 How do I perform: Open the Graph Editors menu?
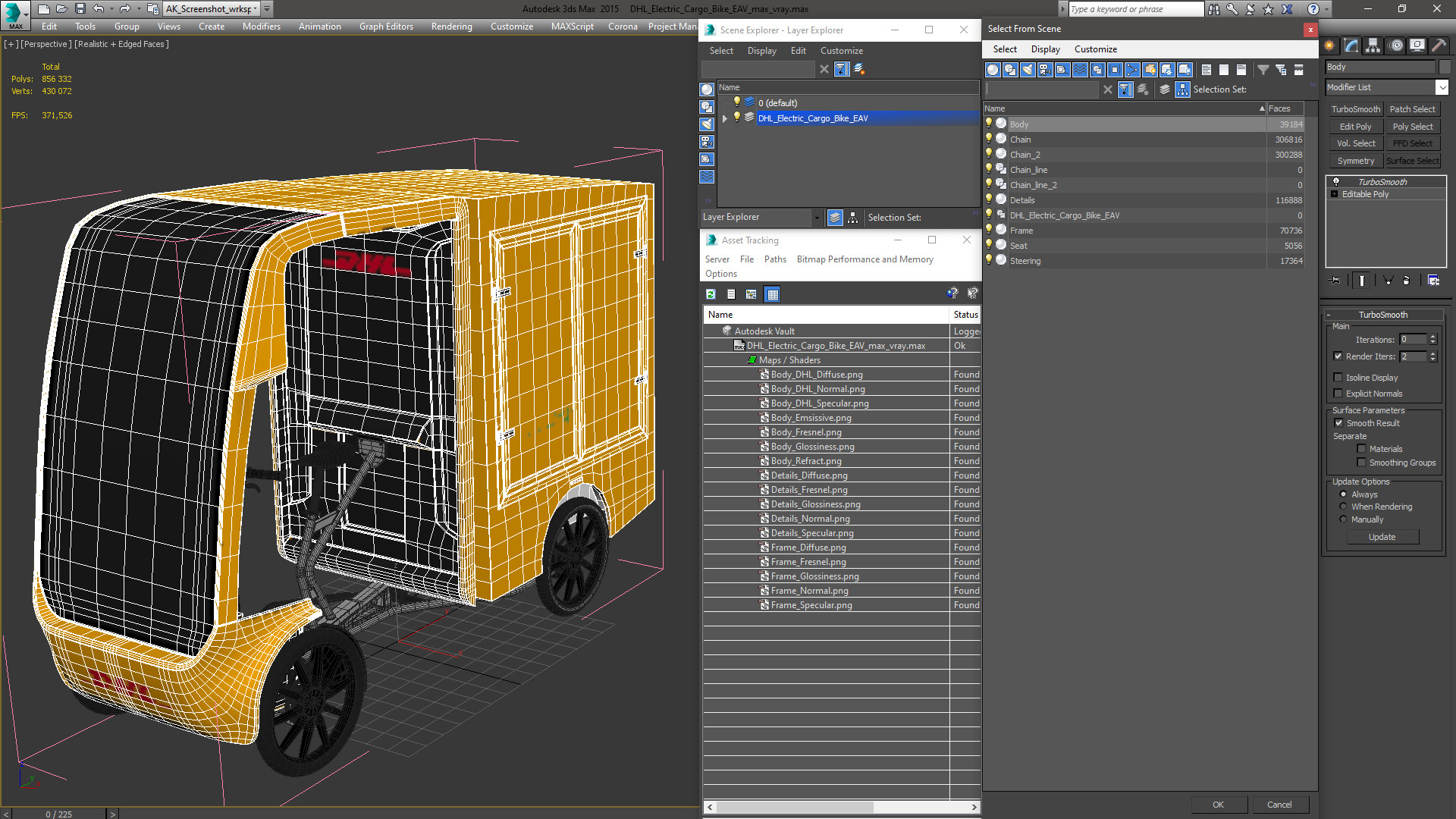point(386,27)
